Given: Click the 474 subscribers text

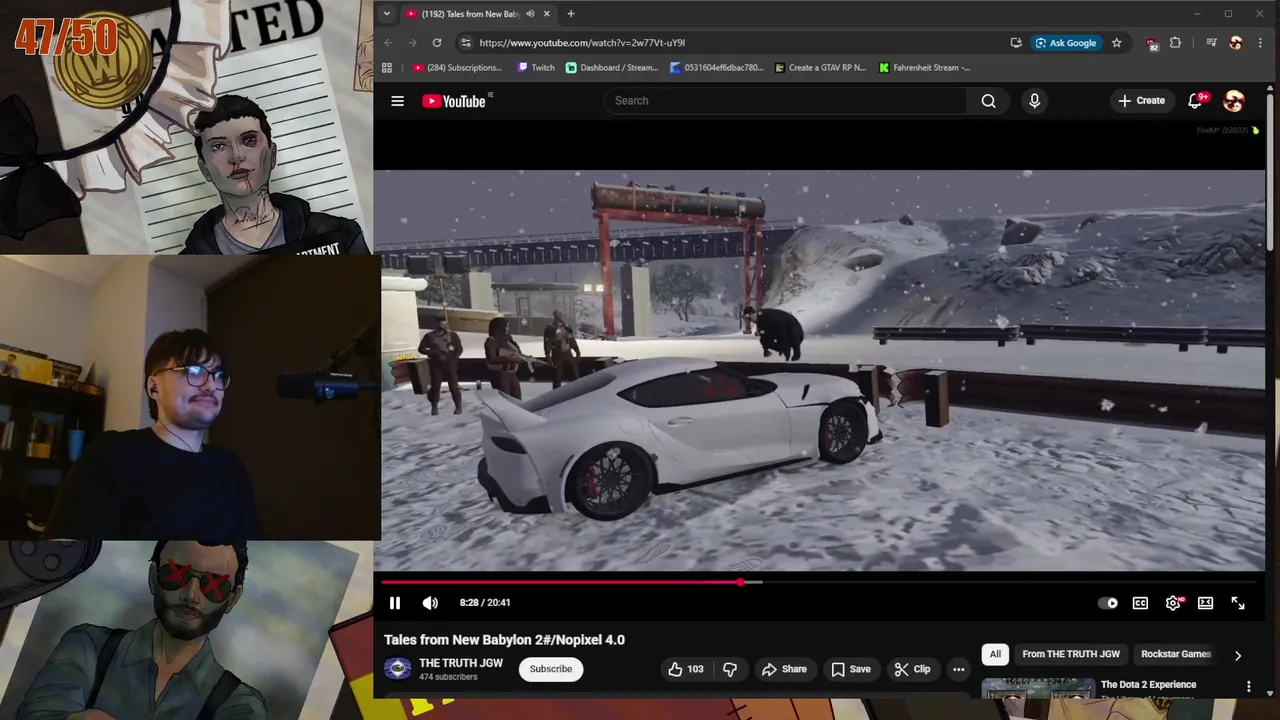Looking at the screenshot, I should click(448, 678).
